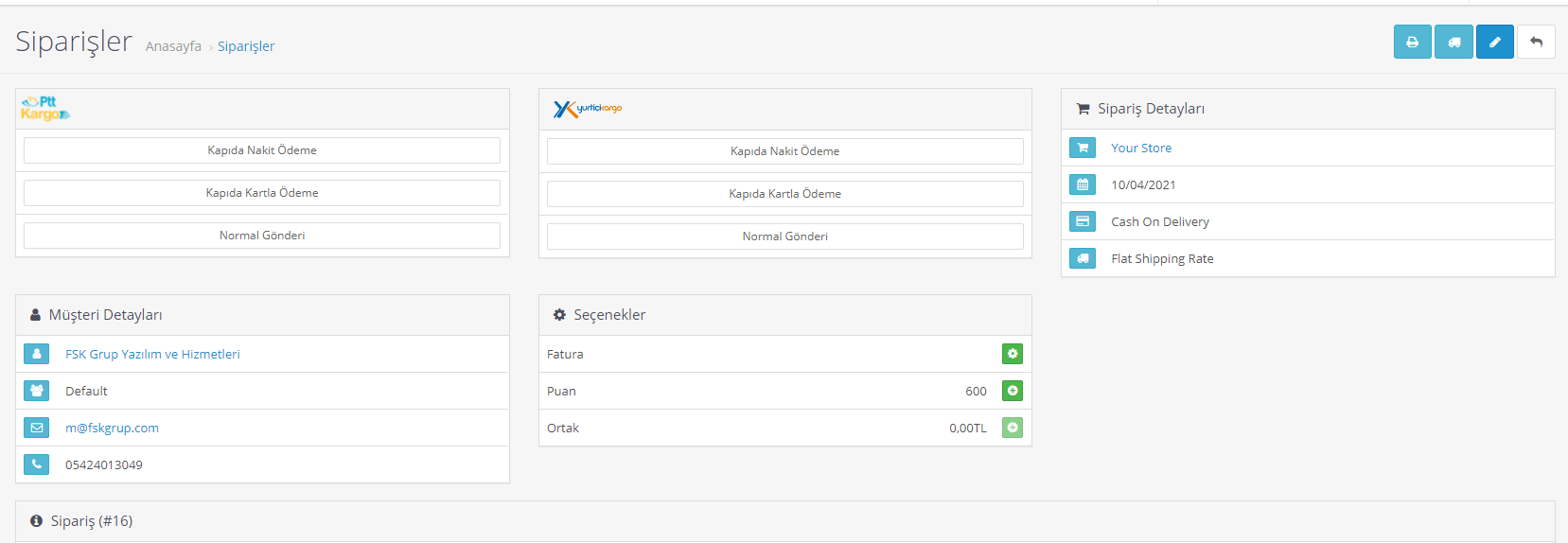Click the gear icon in Seçenekler header
The image size is (1568, 543).
[x=559, y=315]
